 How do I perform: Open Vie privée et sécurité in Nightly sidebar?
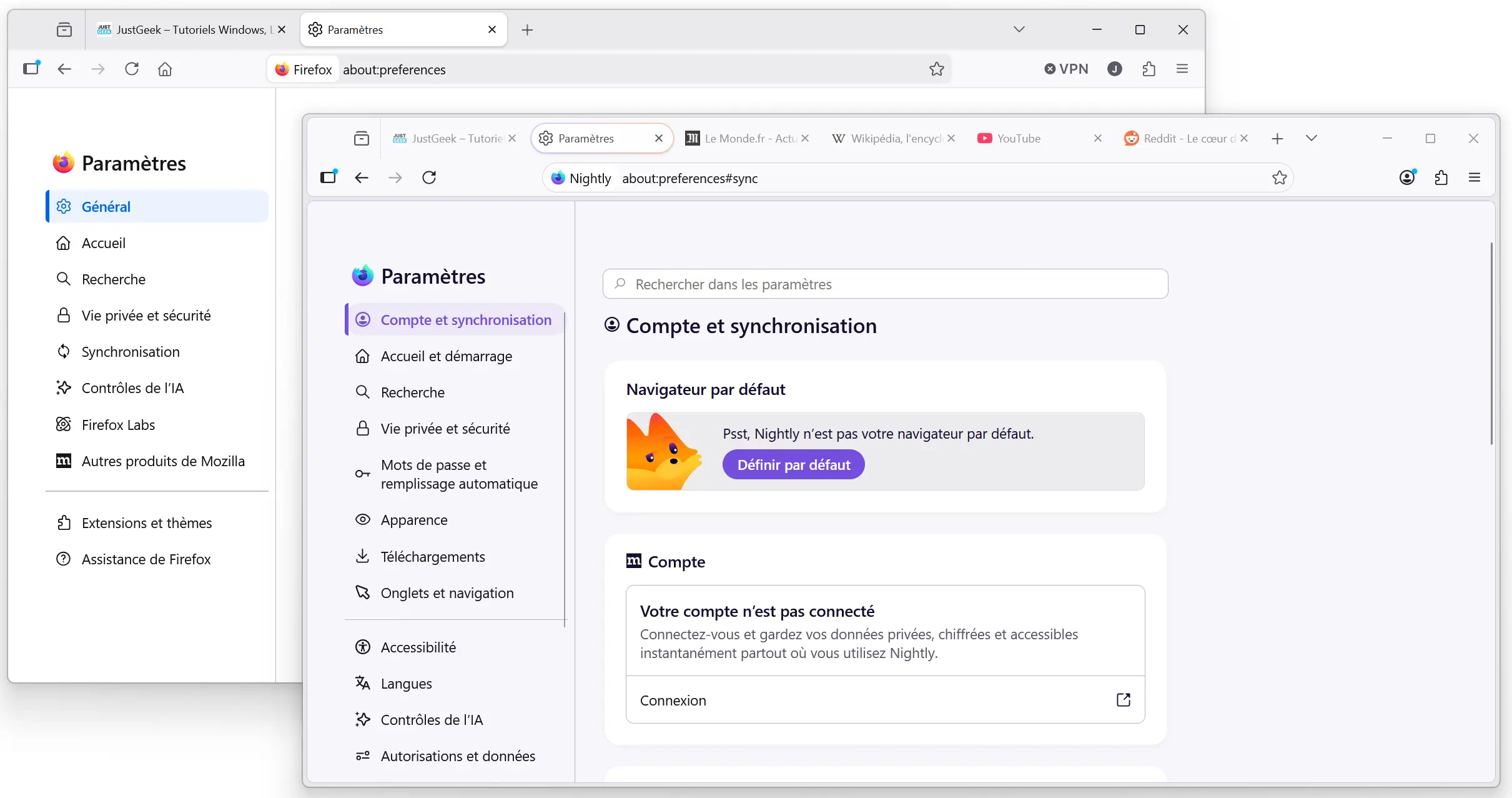click(455, 429)
